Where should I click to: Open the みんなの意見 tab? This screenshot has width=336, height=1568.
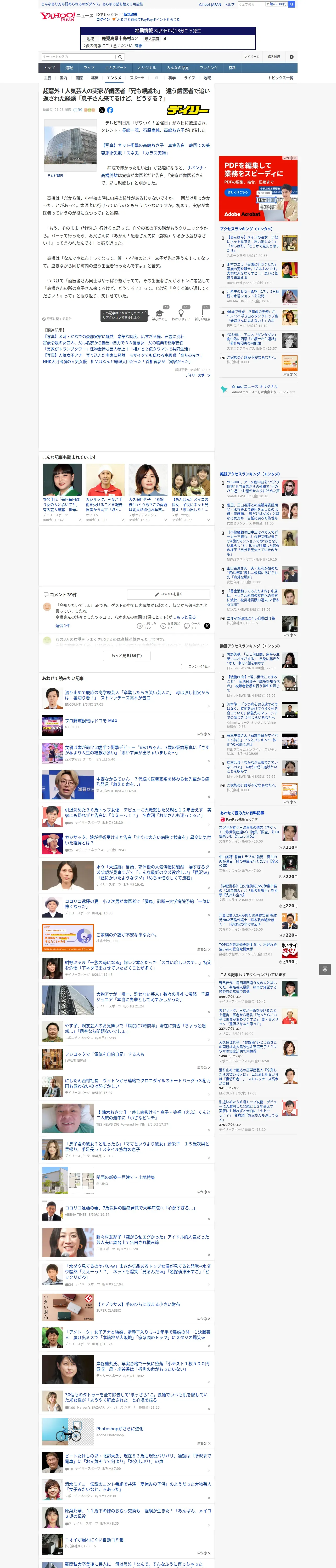pyautogui.click(x=177, y=68)
